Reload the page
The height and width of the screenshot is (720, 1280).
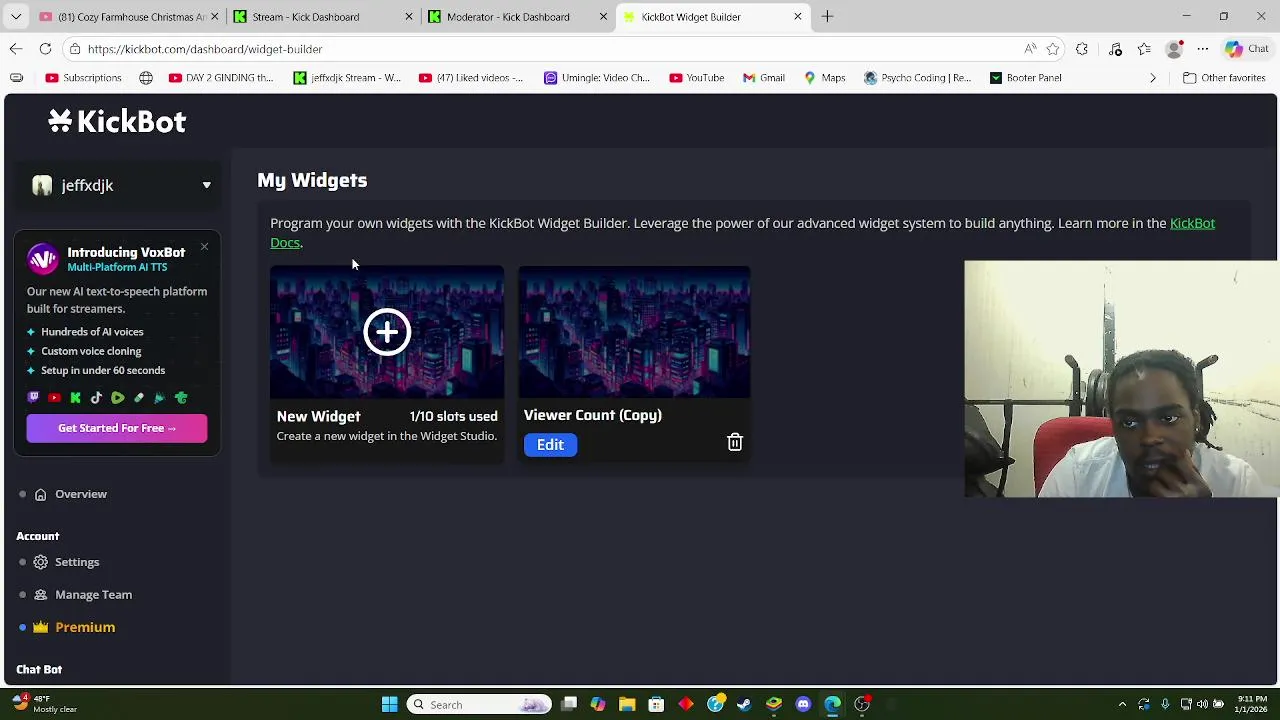click(45, 49)
